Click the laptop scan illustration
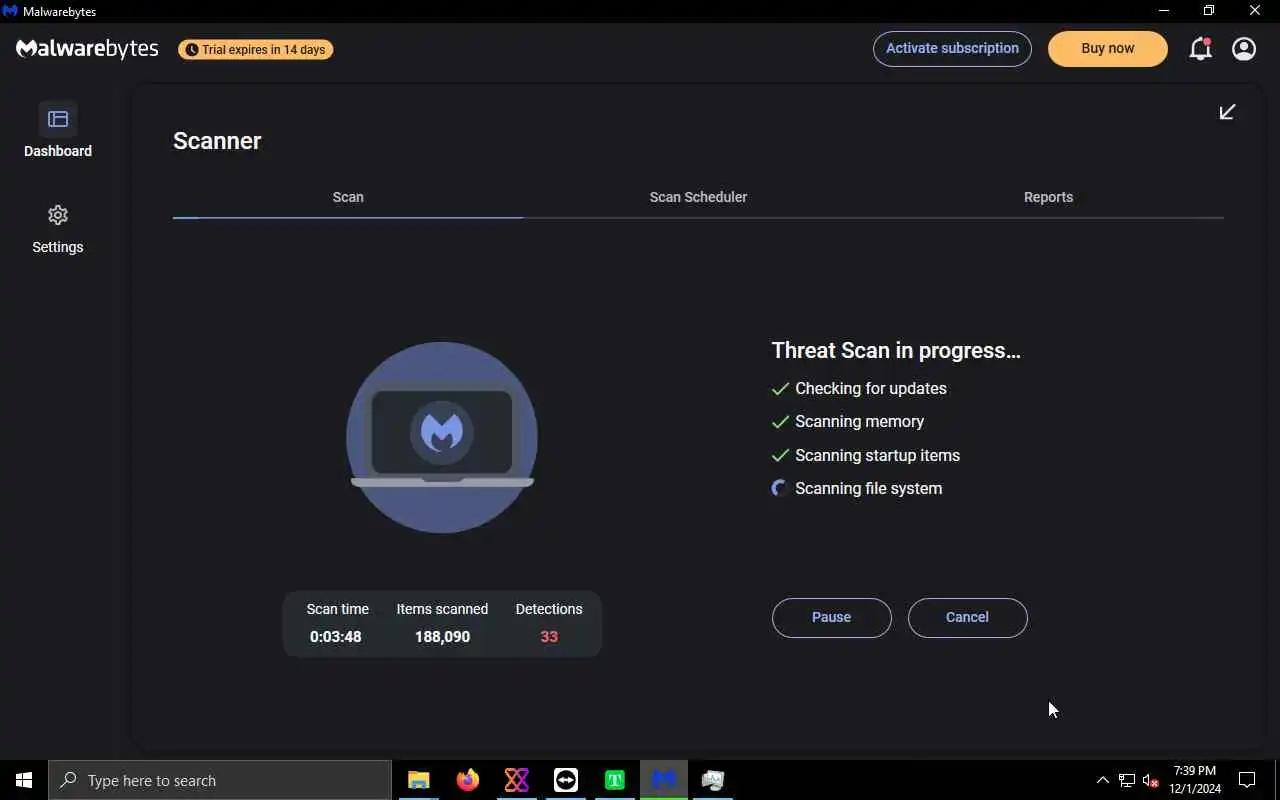This screenshot has height=800, width=1280. (442, 438)
